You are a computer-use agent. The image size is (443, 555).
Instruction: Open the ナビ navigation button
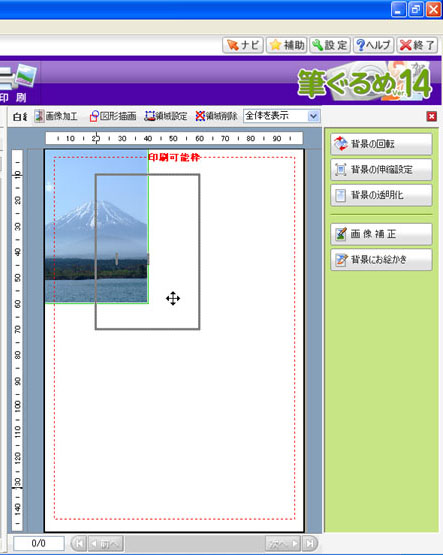click(243, 45)
